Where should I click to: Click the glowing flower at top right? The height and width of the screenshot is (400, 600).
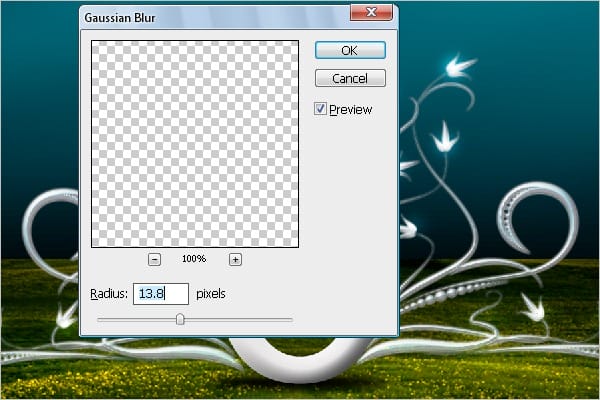click(x=462, y=69)
